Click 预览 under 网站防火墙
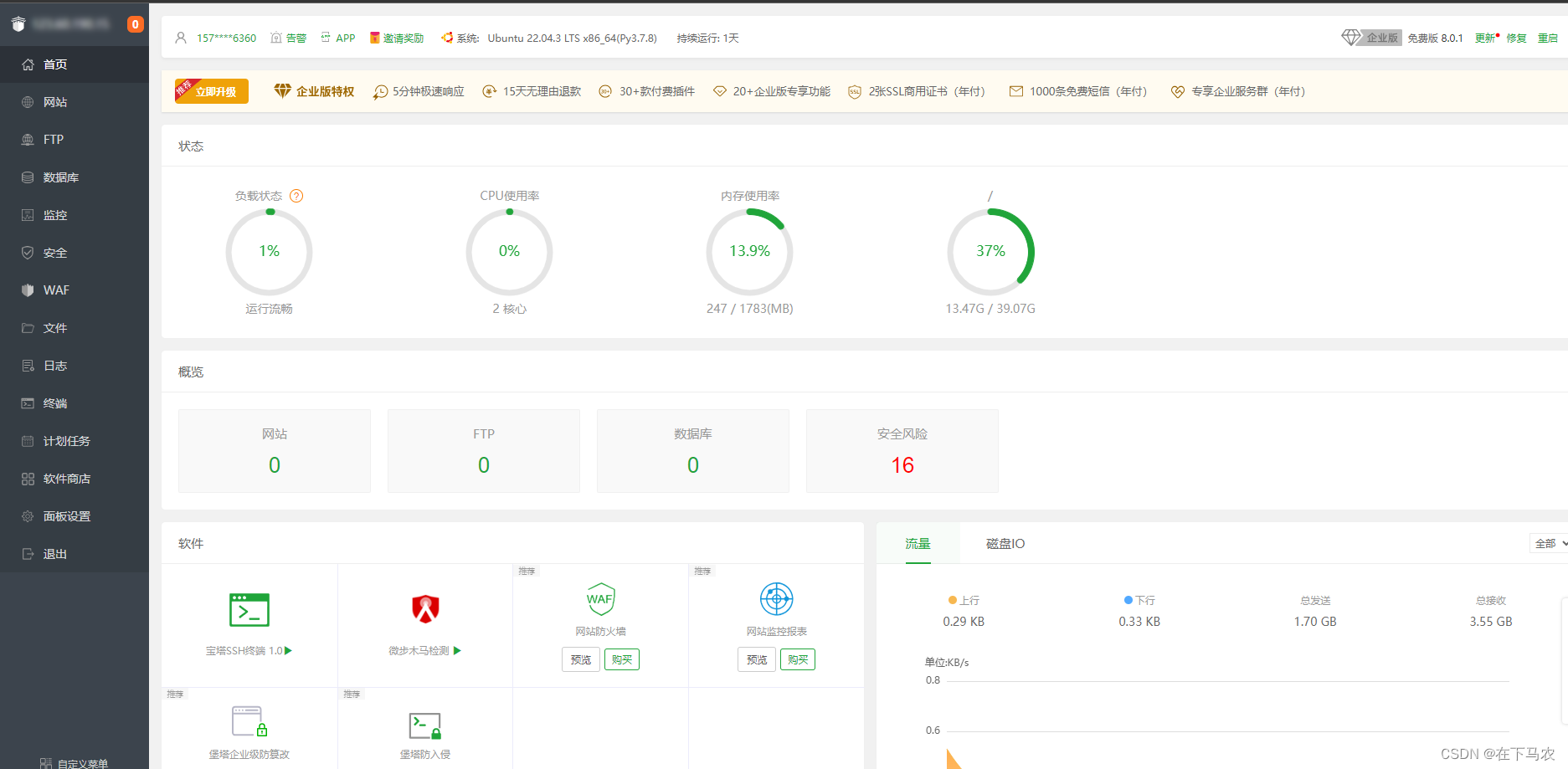 [581, 660]
